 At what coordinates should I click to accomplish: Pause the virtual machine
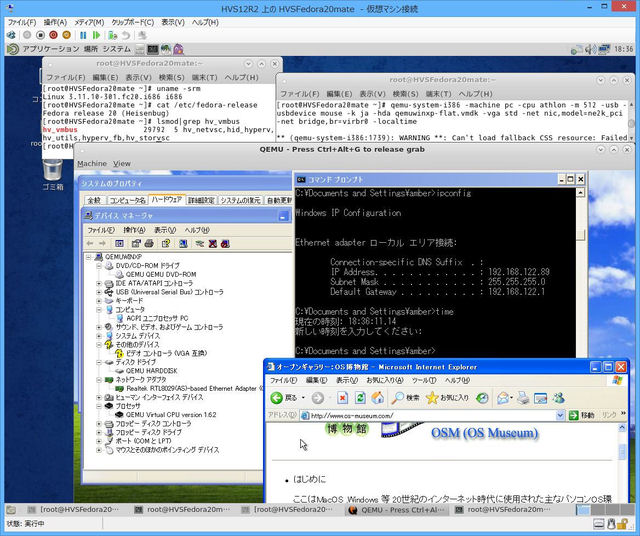[x=83, y=36]
